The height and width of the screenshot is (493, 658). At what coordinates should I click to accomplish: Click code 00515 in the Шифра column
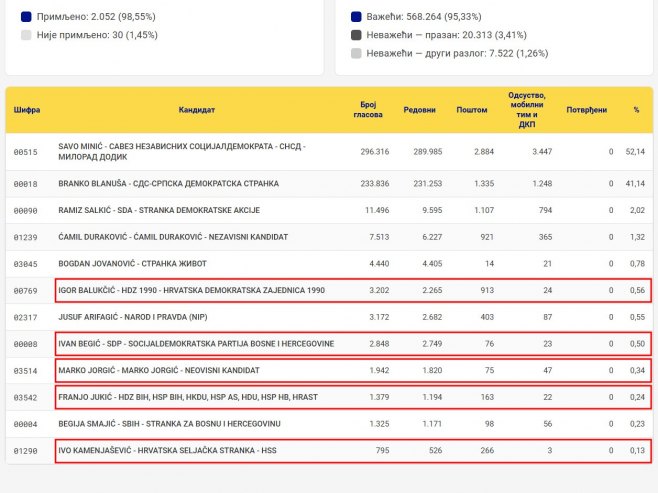(x=26, y=152)
